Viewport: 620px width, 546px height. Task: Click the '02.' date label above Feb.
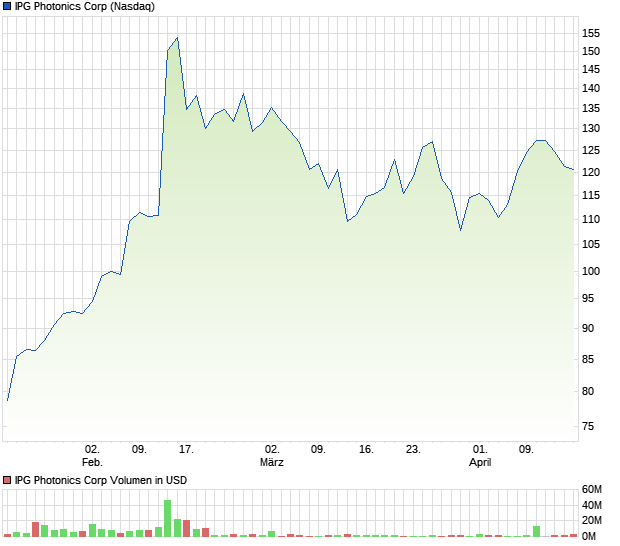click(92, 450)
